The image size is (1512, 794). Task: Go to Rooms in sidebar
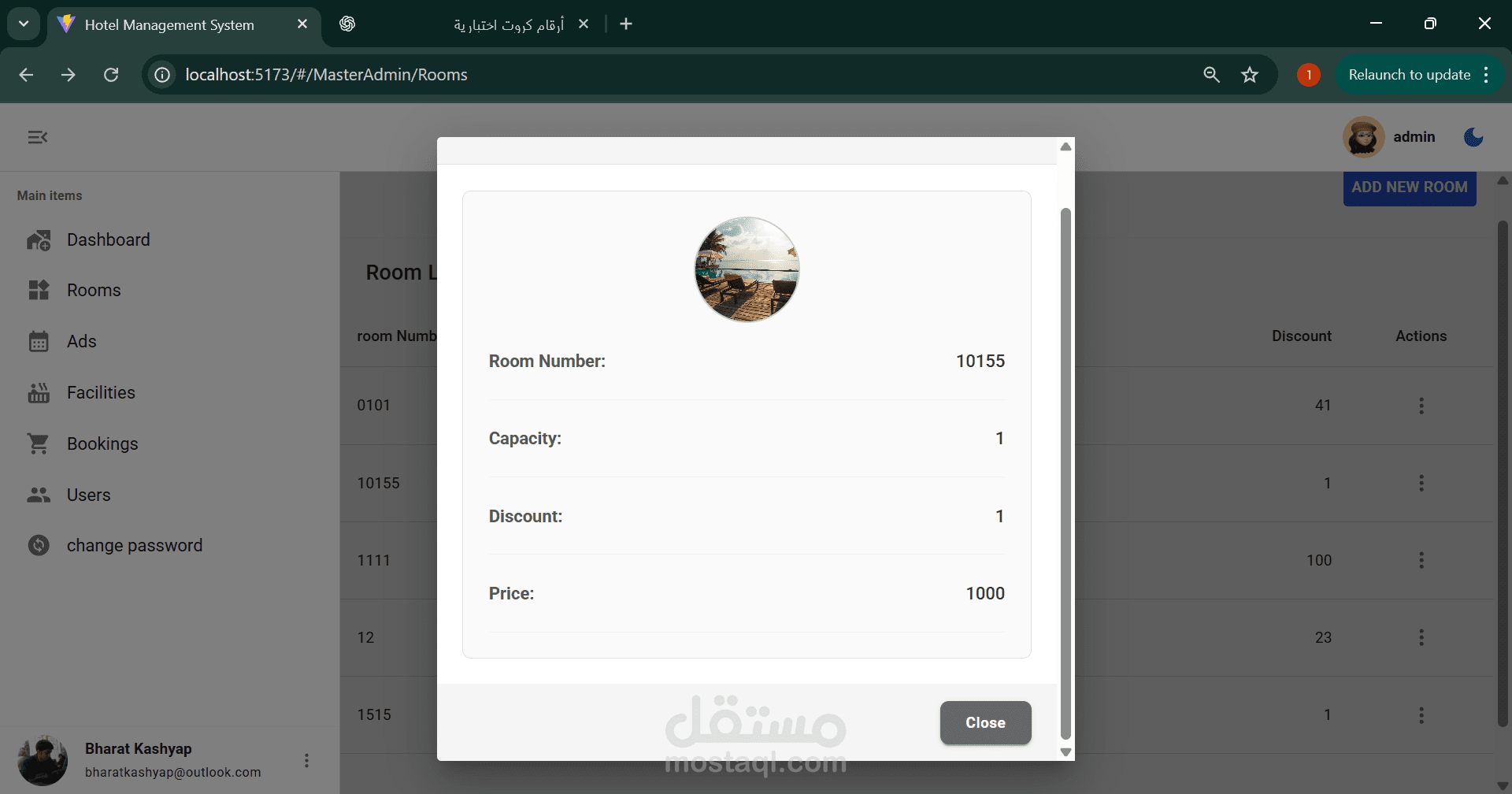94,290
